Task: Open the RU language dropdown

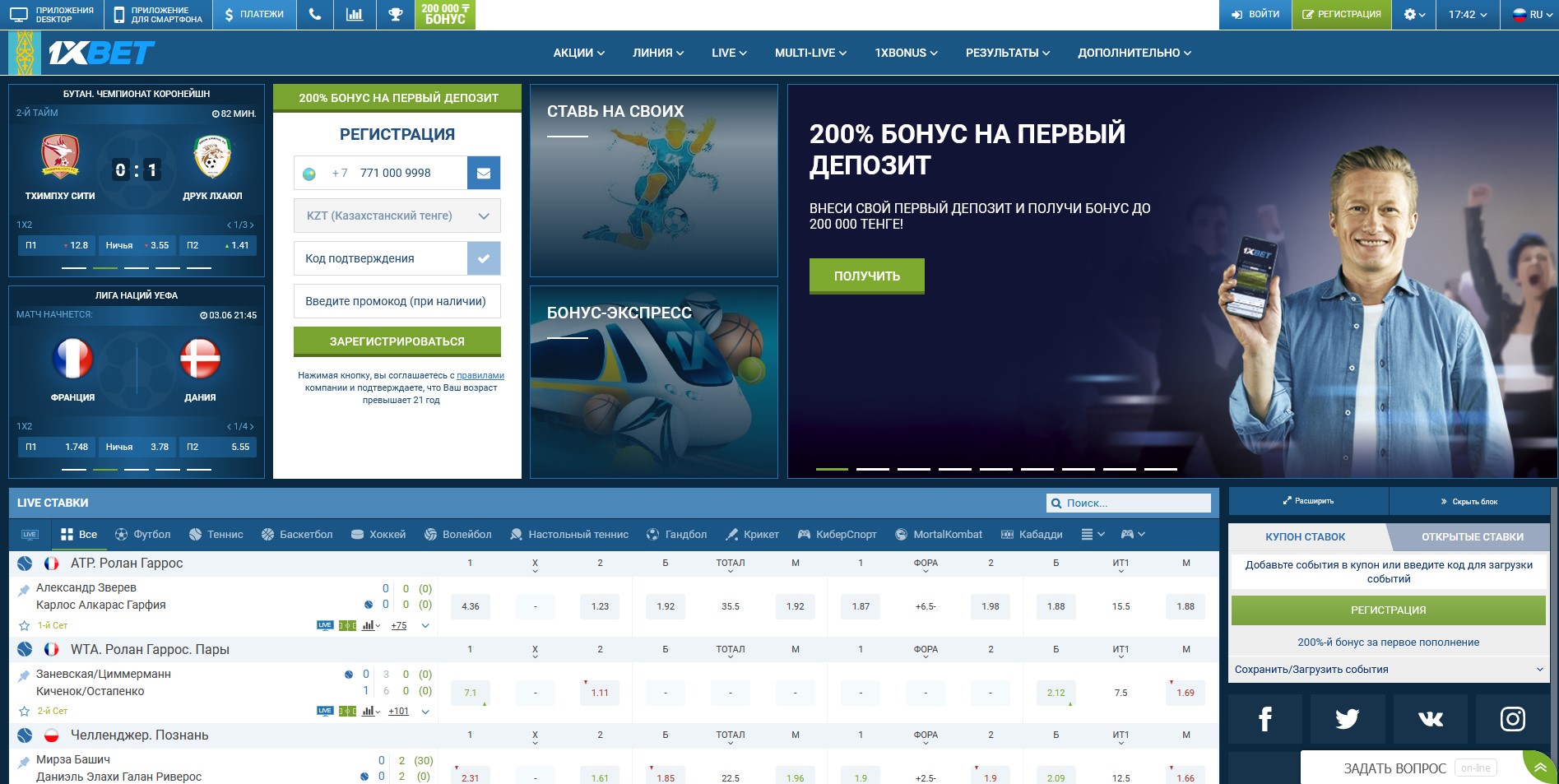Action: click(x=1530, y=14)
